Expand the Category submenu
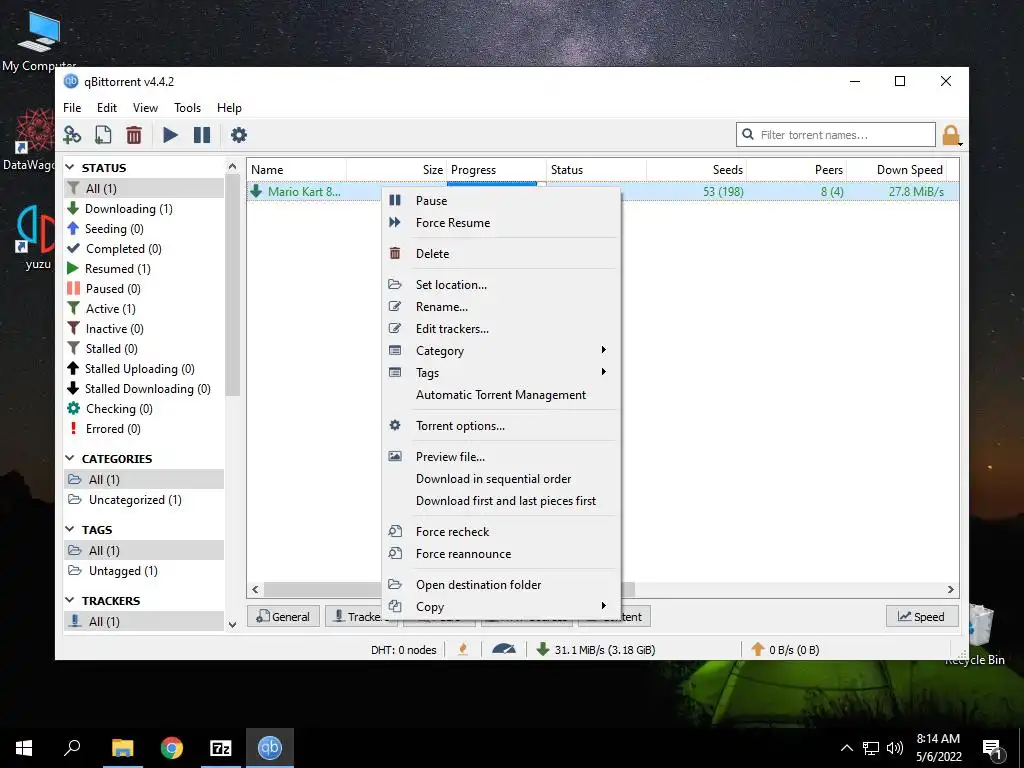1024x768 pixels. click(x=500, y=351)
